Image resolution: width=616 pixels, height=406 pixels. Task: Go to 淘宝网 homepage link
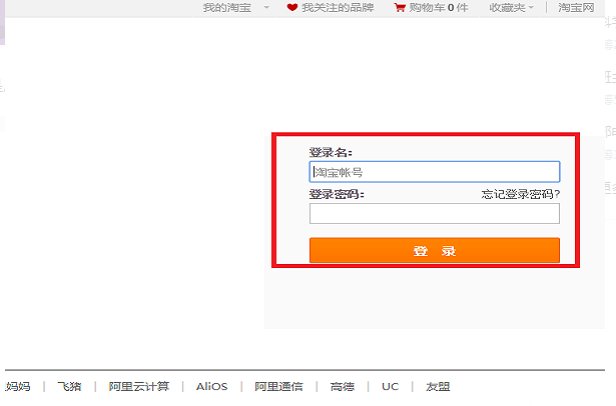tap(576, 7)
